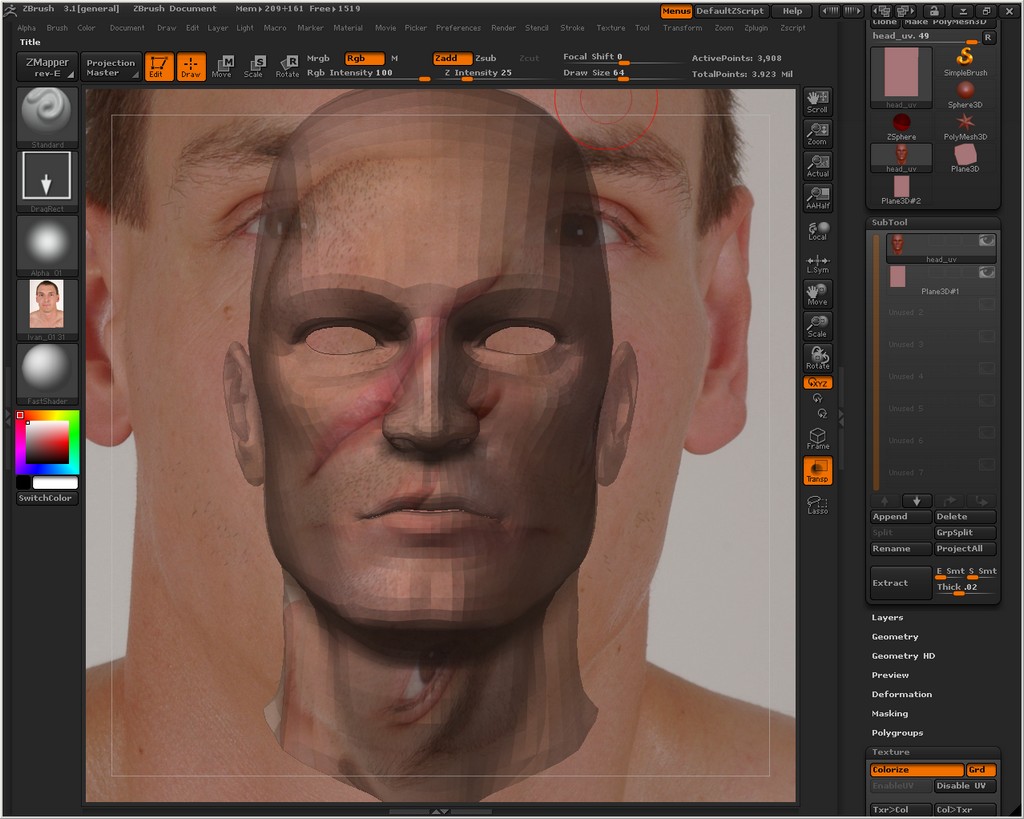Select the AAHalf view icon

817,197
